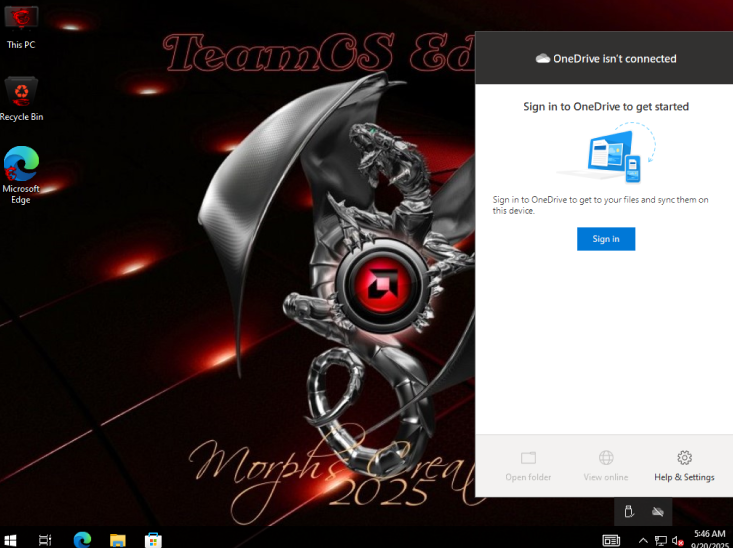Open Help & Settings in OneDrive panel
Viewport: 733px width, 548px height.
[x=684, y=466]
